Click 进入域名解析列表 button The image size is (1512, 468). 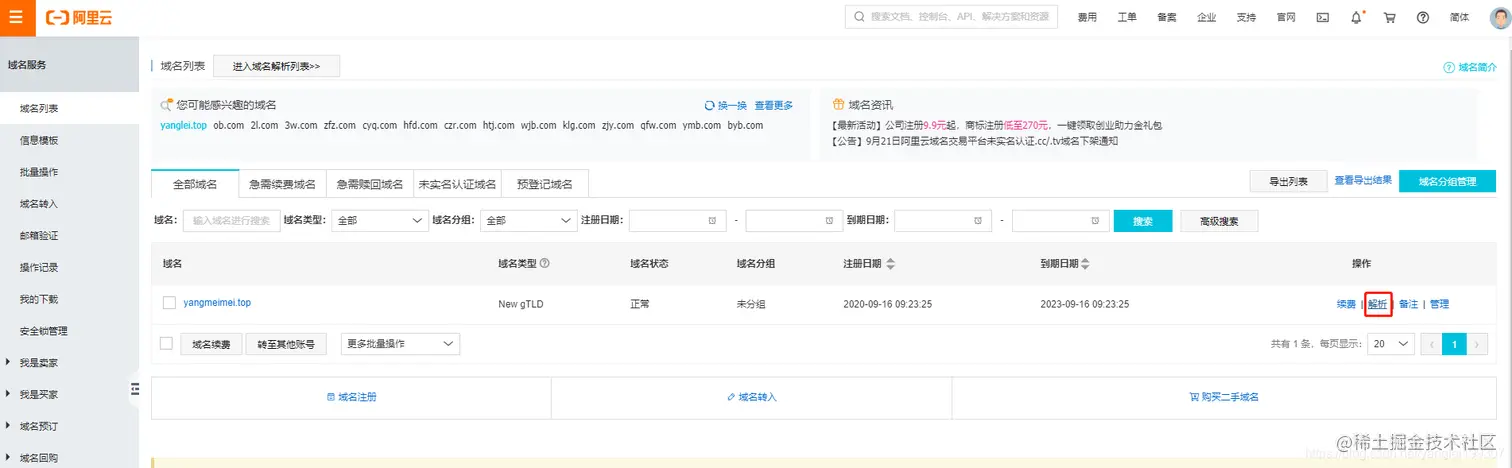point(277,66)
